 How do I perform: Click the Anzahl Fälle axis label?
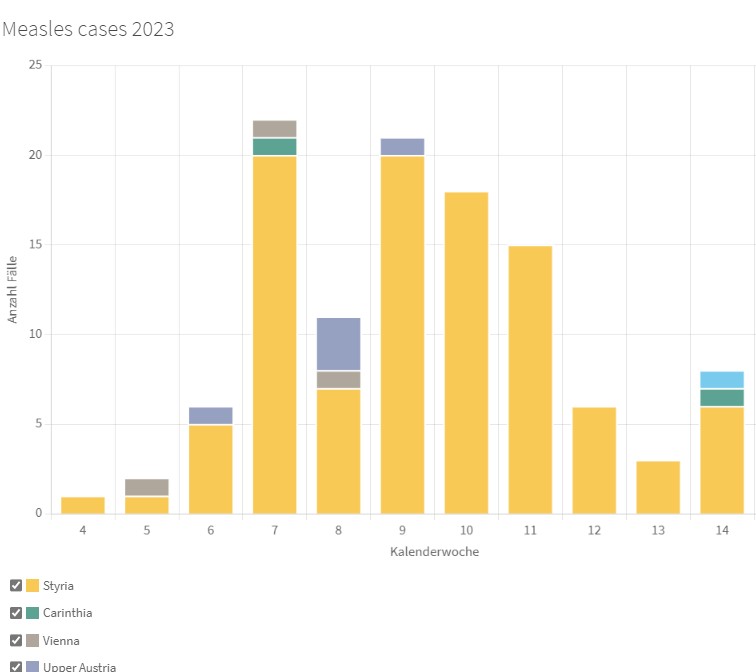pyautogui.click(x=12, y=289)
